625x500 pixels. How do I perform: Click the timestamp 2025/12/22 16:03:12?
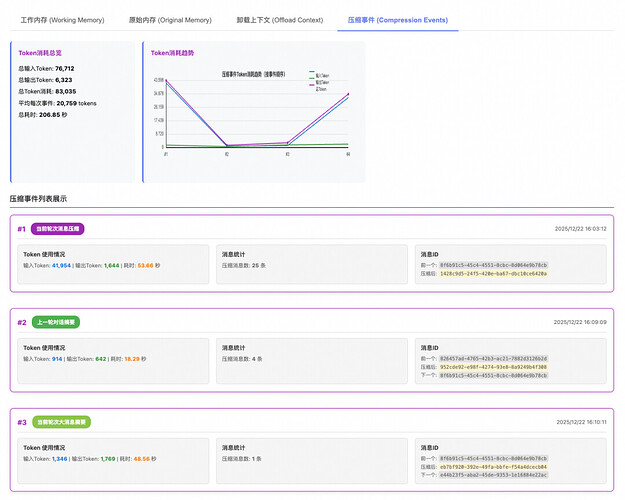[580, 229]
